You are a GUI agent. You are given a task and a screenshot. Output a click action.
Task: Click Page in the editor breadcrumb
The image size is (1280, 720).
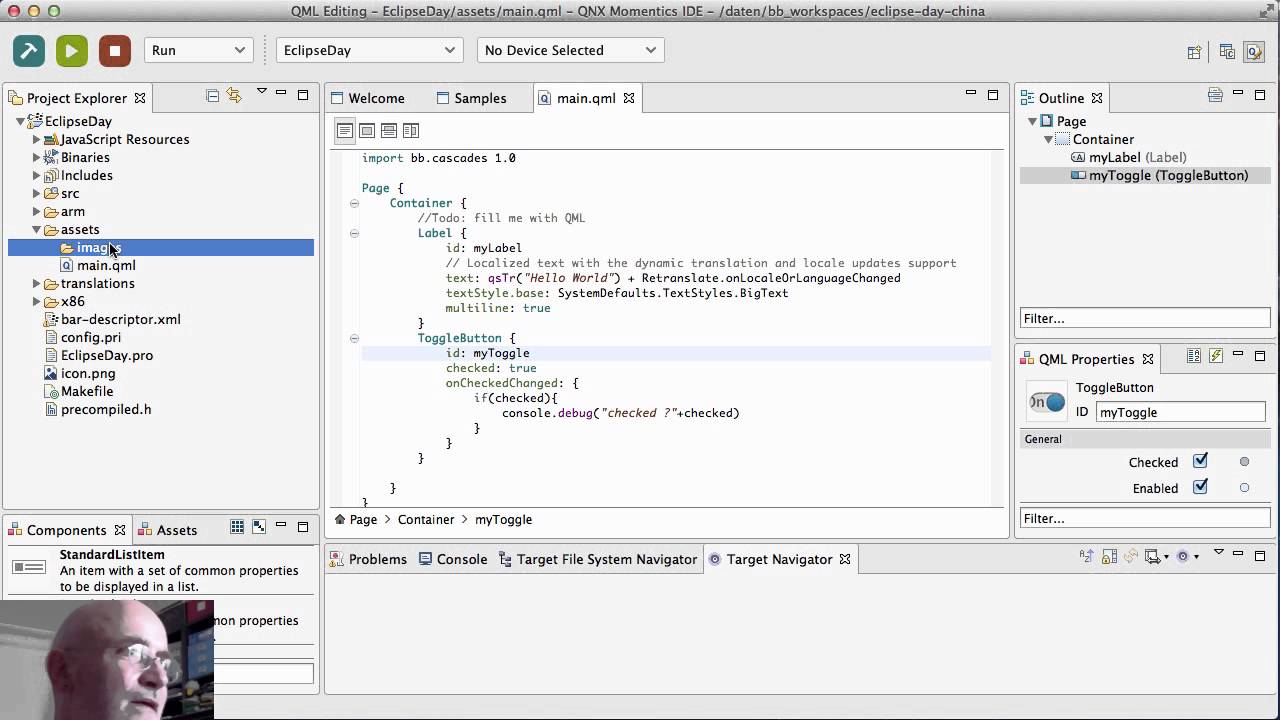click(x=363, y=519)
